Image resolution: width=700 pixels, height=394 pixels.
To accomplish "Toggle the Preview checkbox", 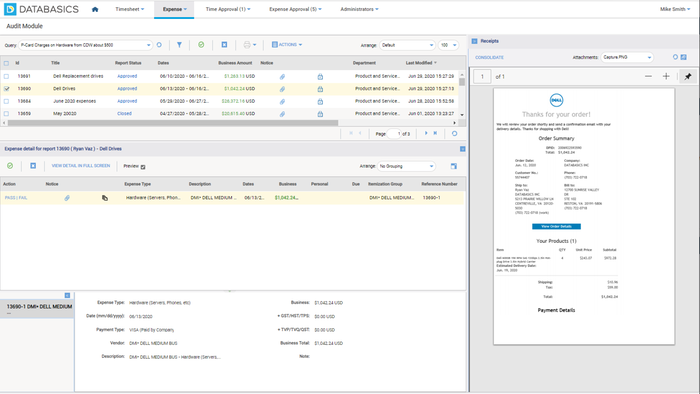I will pyautogui.click(x=143, y=167).
